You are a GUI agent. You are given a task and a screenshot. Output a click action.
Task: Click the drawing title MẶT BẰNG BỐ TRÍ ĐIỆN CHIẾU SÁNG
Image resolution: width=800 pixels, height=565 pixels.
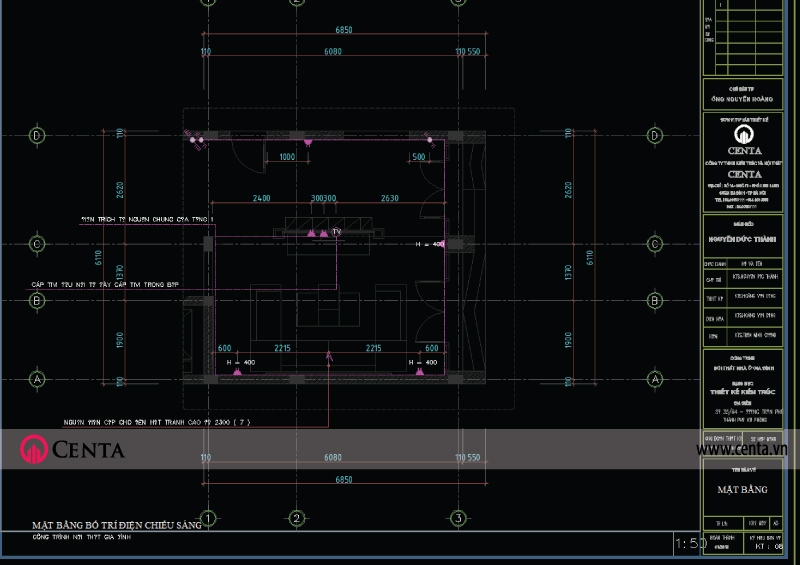(x=117, y=524)
